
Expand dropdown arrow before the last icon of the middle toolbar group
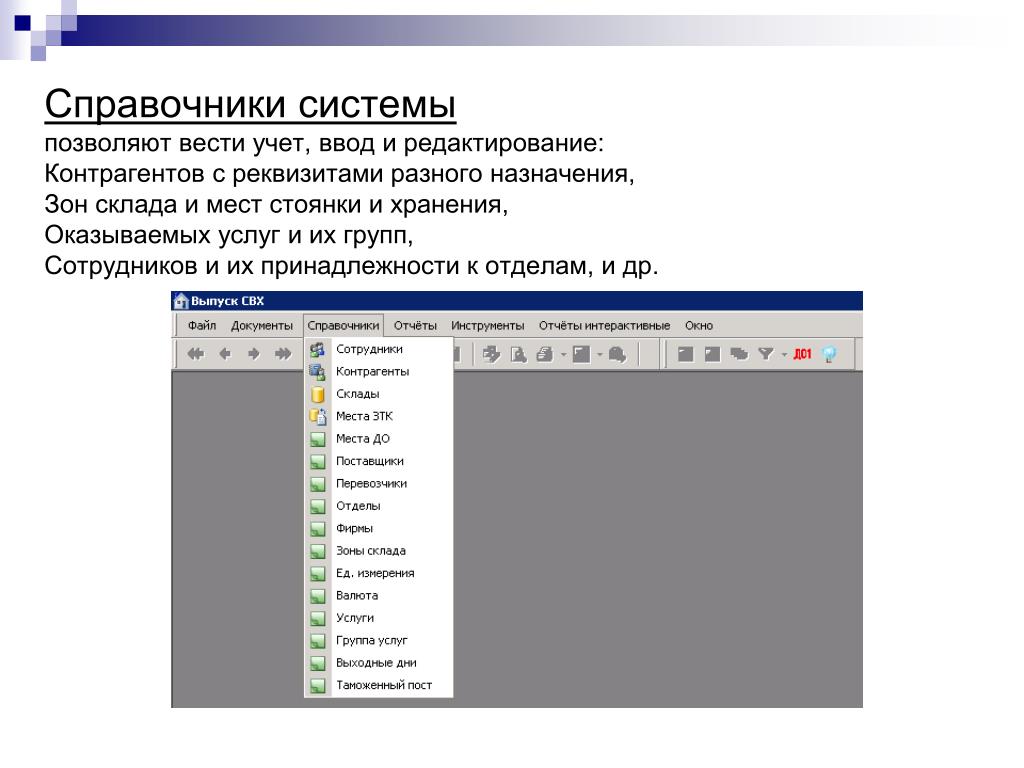pyautogui.click(x=600, y=355)
